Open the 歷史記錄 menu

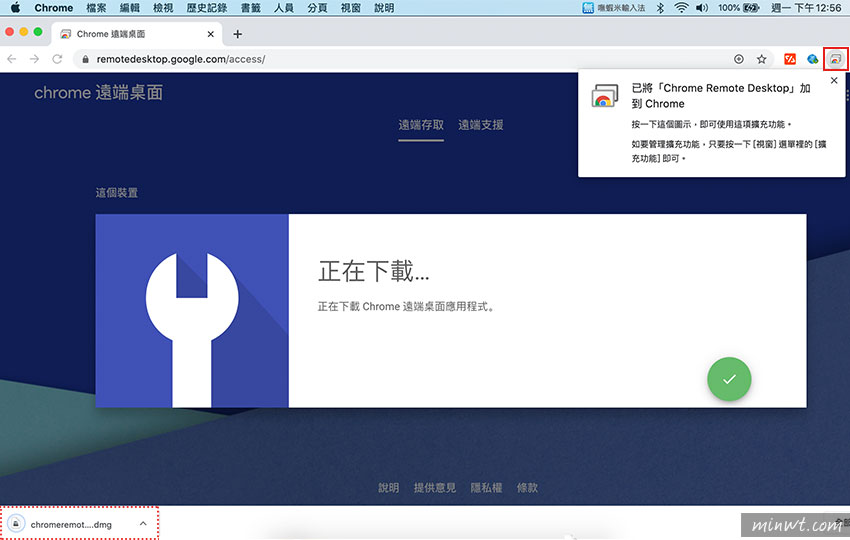tap(207, 8)
